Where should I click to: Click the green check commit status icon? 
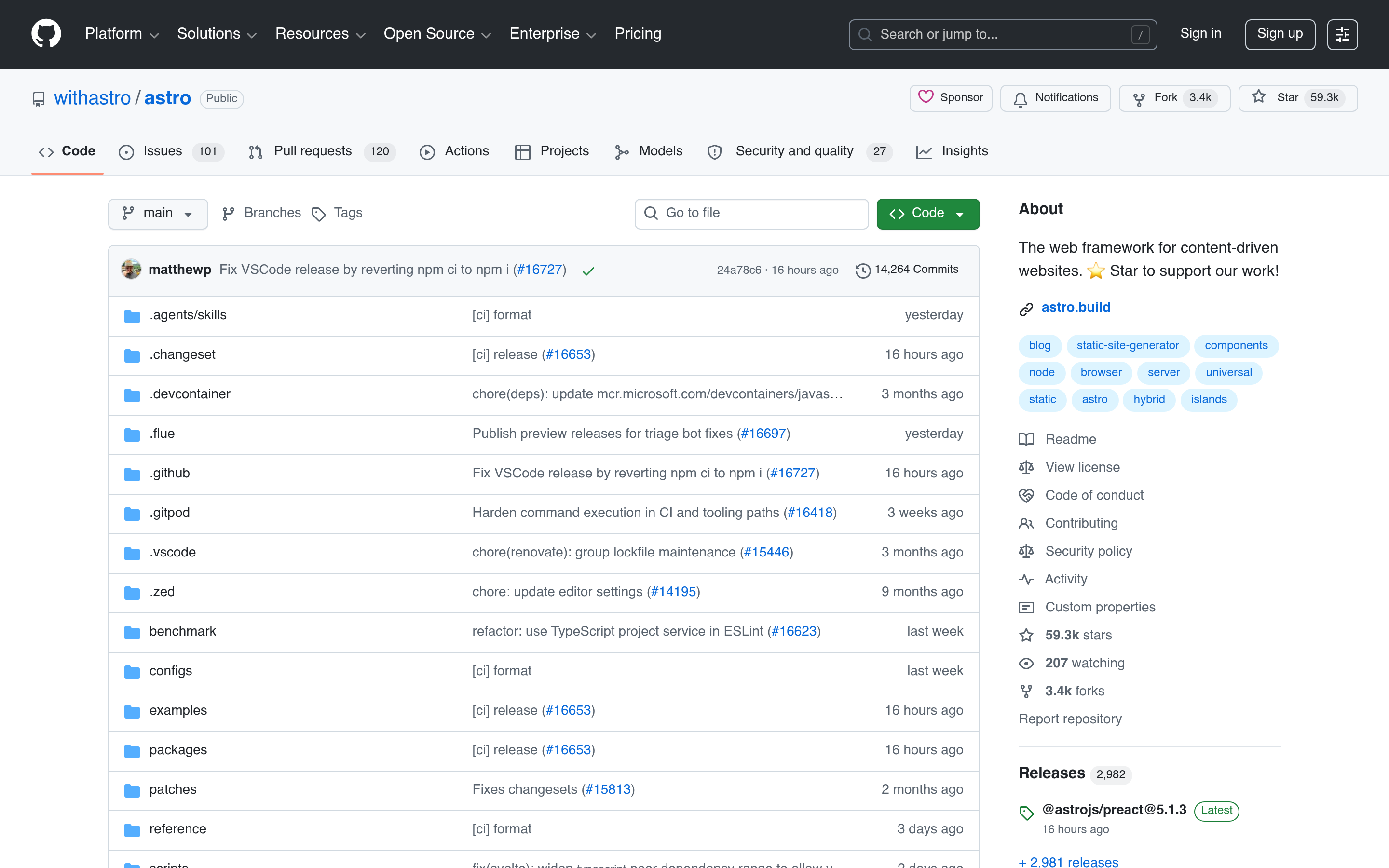tap(588, 271)
